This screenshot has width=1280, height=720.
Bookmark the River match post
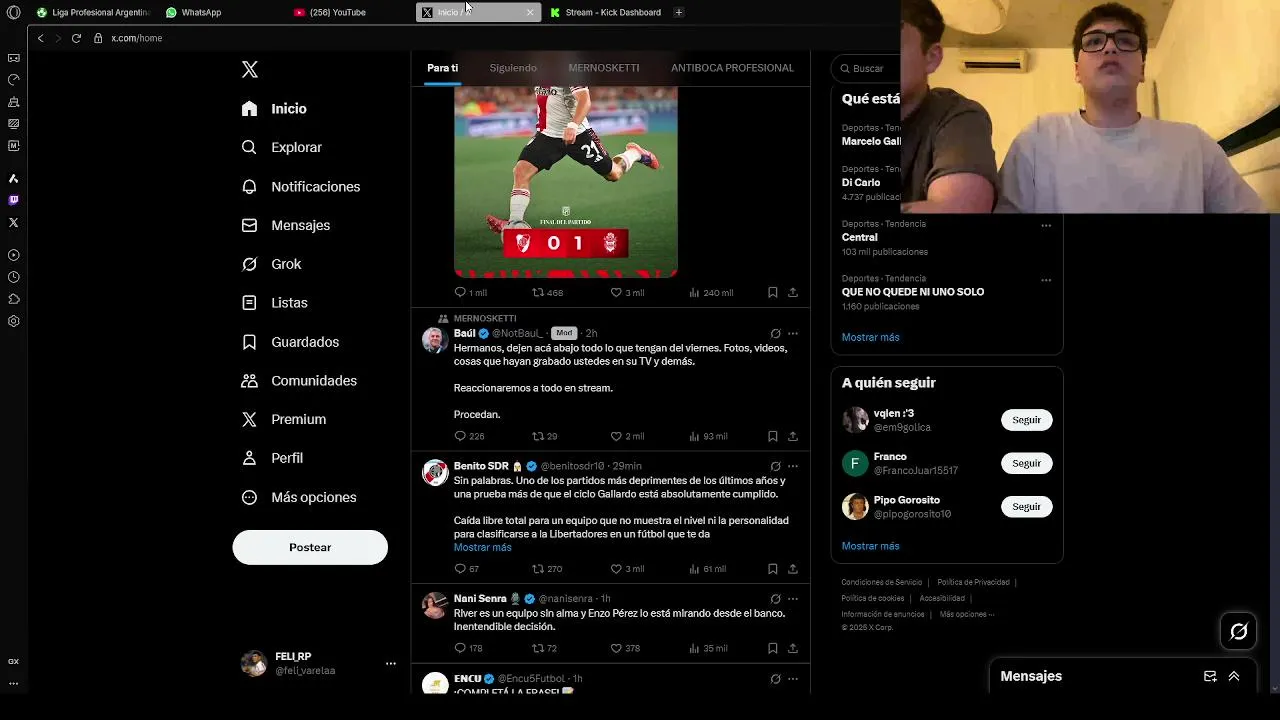pyautogui.click(x=773, y=293)
